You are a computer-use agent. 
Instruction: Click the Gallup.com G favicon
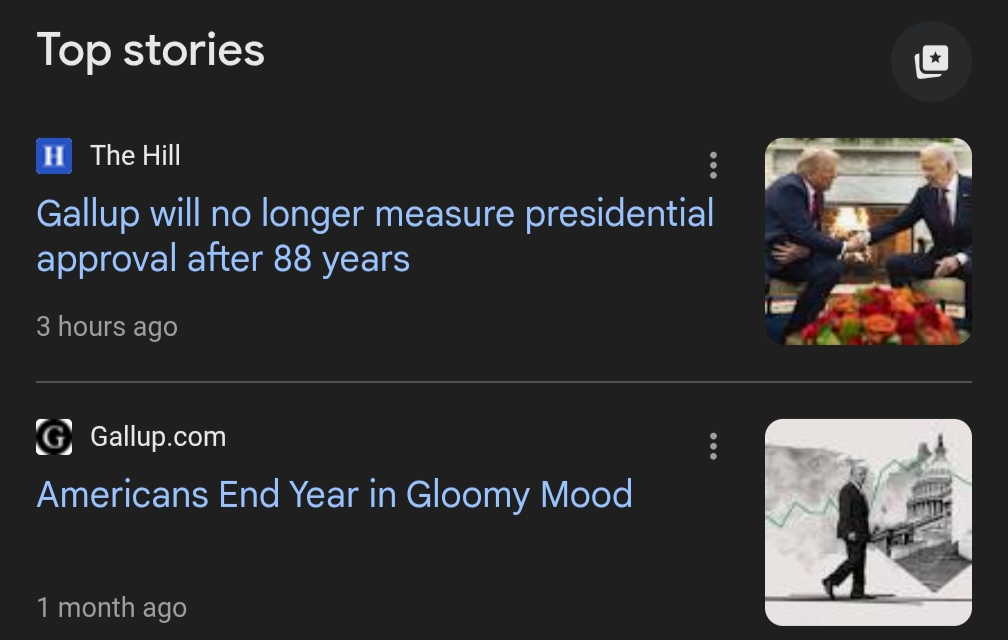[x=54, y=437]
